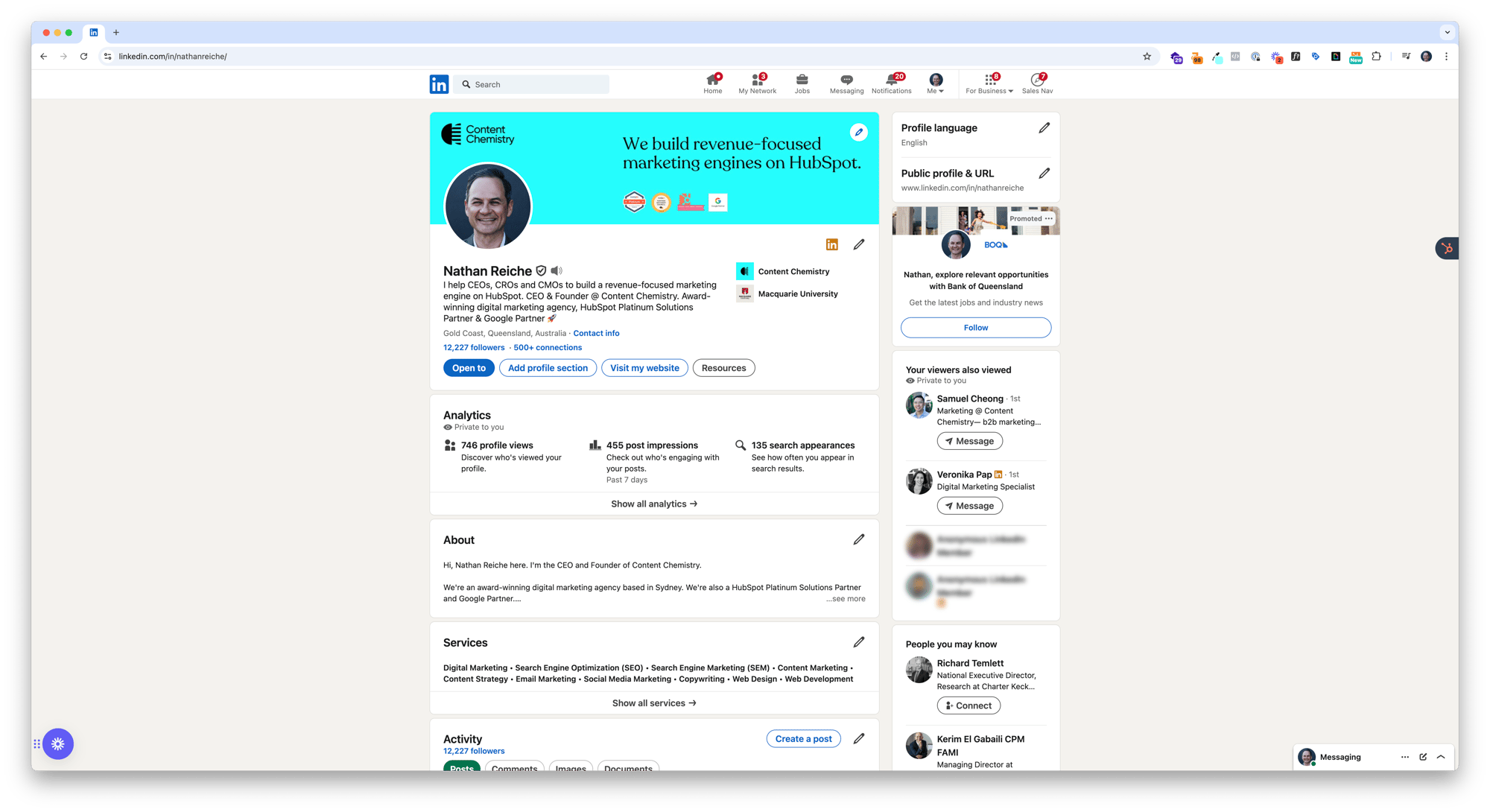Edit the About section pencil
1490x812 pixels.
click(x=859, y=539)
